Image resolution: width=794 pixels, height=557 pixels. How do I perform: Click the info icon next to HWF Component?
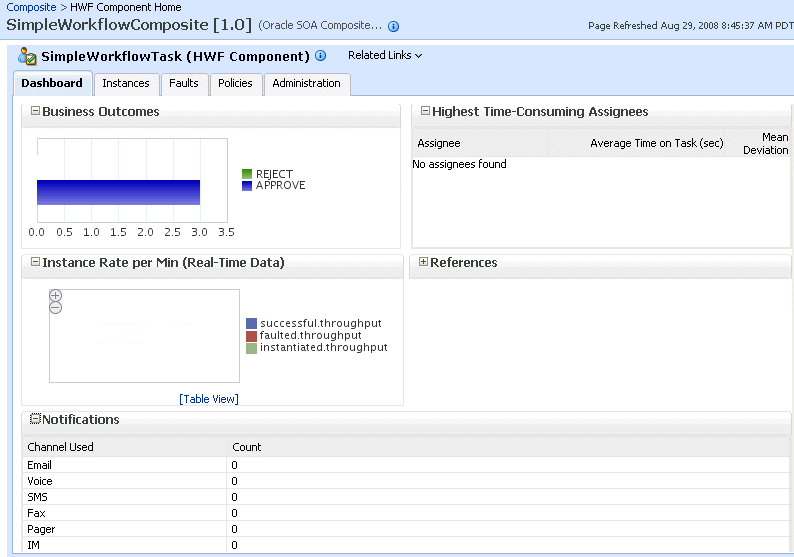tap(321, 57)
